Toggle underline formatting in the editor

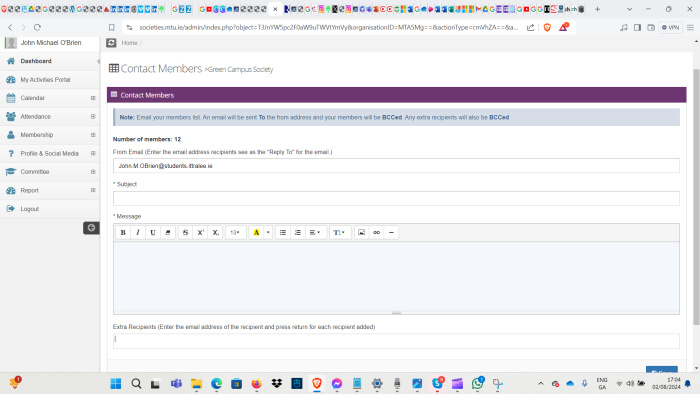tap(153, 232)
